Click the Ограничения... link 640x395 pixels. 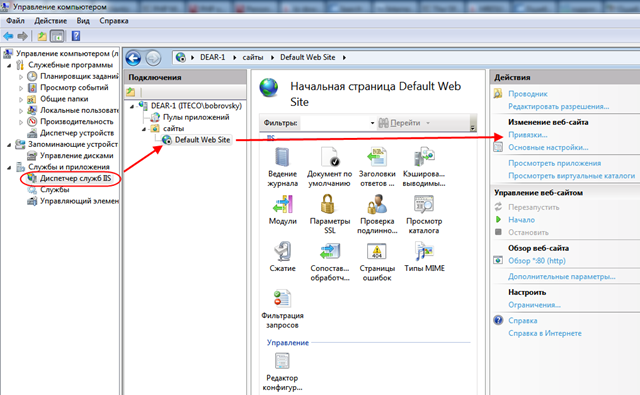[x=534, y=305]
